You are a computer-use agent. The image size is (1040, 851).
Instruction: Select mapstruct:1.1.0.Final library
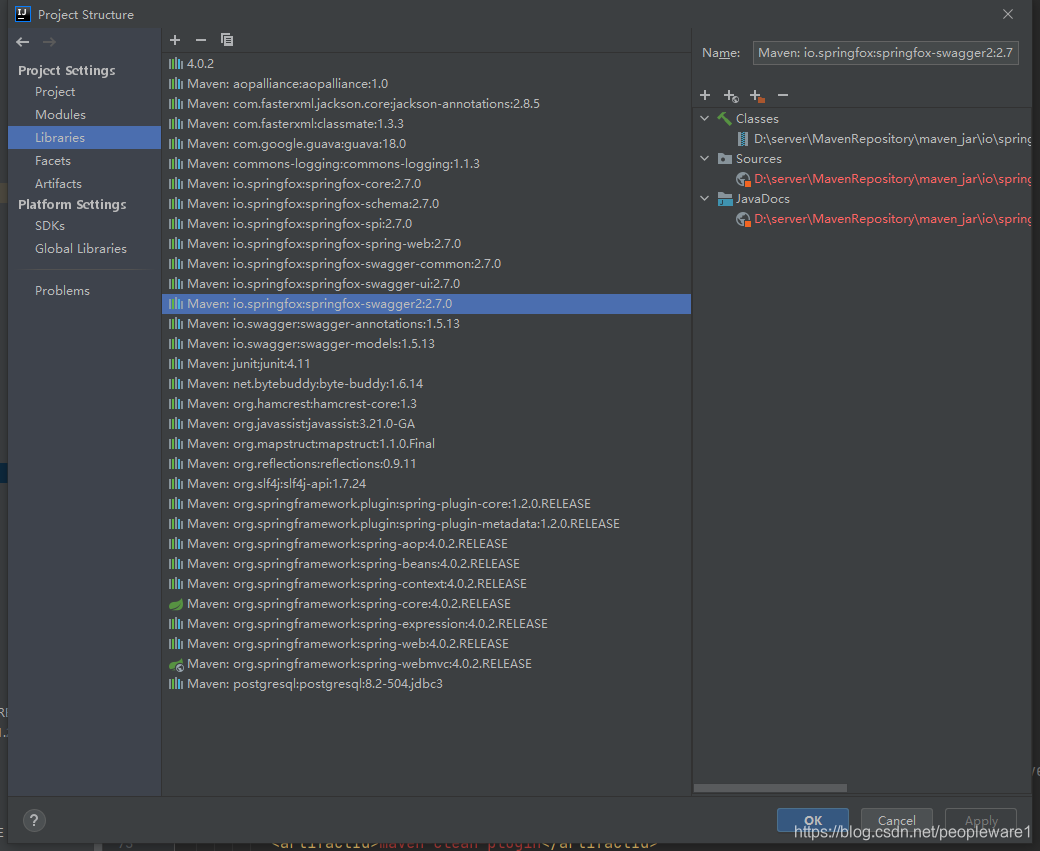[x=426, y=444]
